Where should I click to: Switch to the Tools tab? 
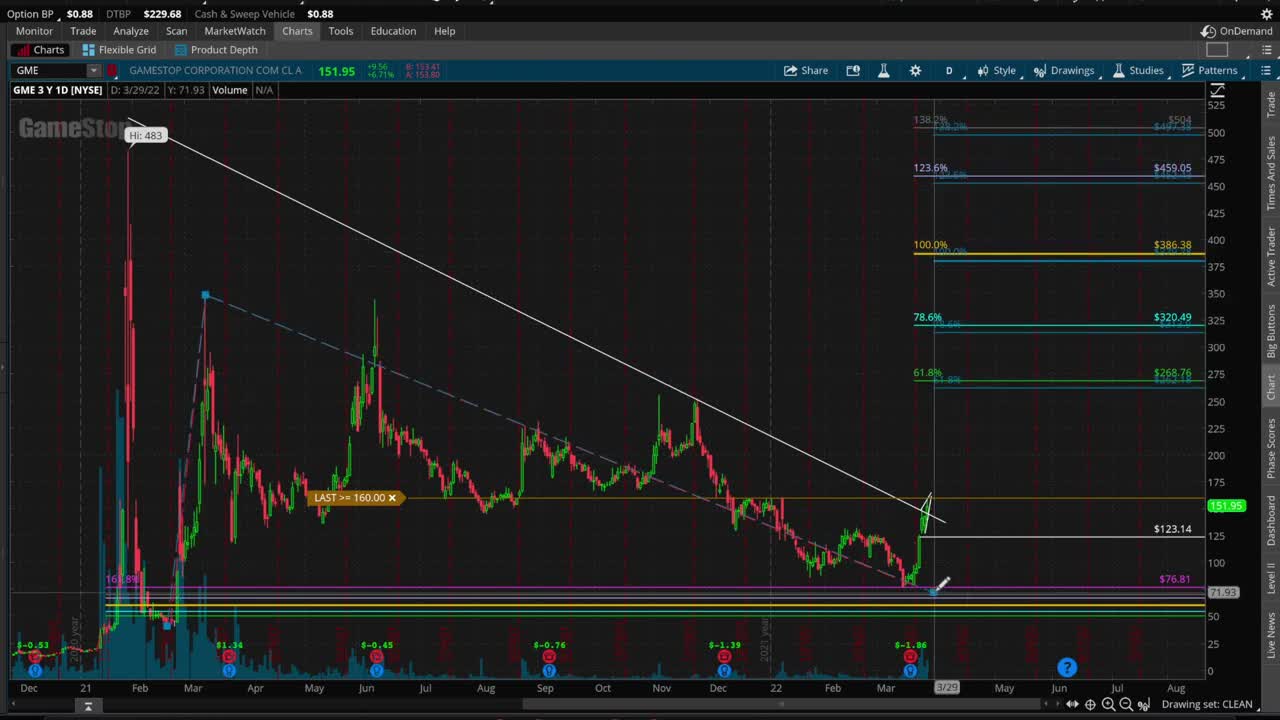[341, 31]
